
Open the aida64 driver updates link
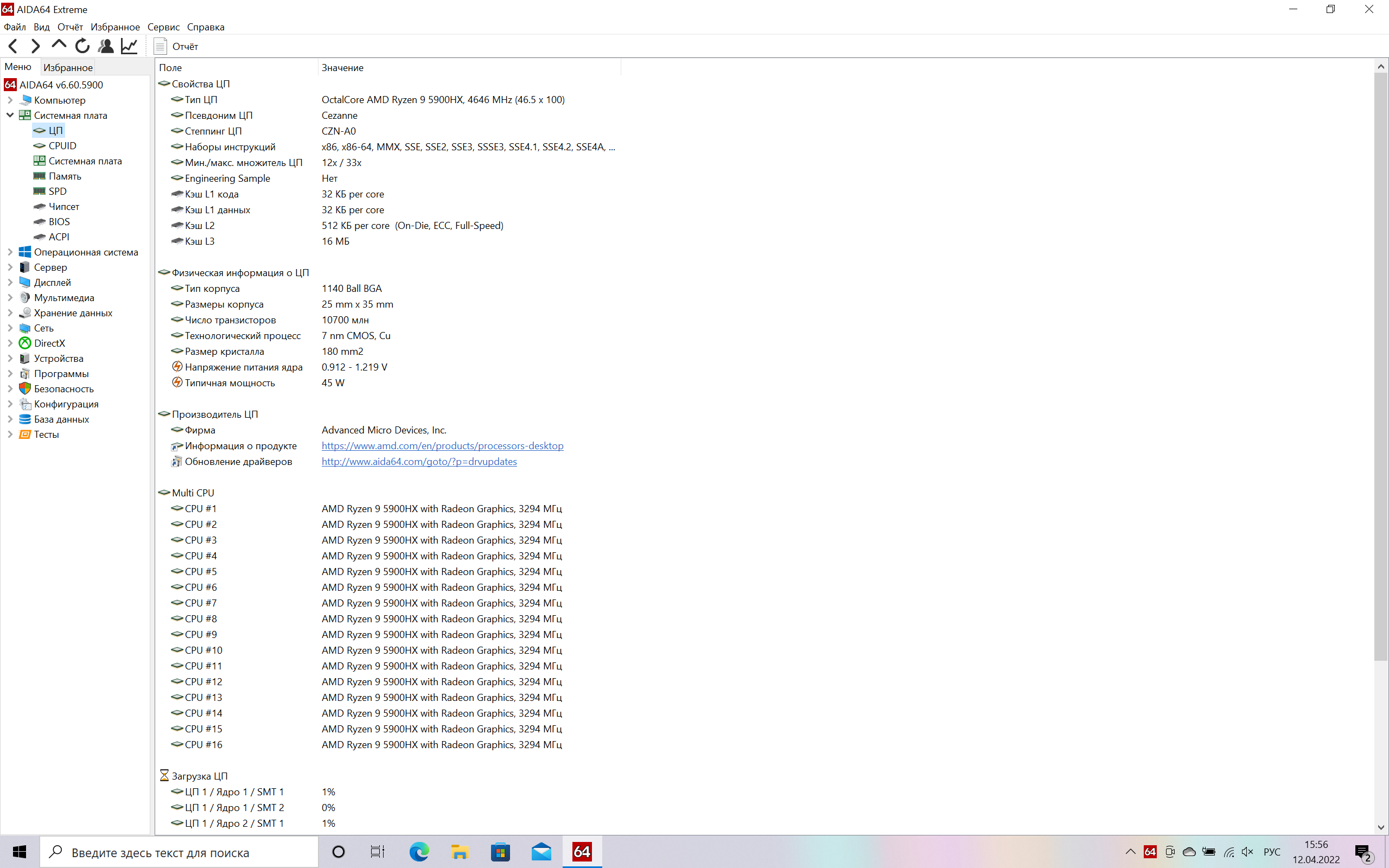pos(419,462)
